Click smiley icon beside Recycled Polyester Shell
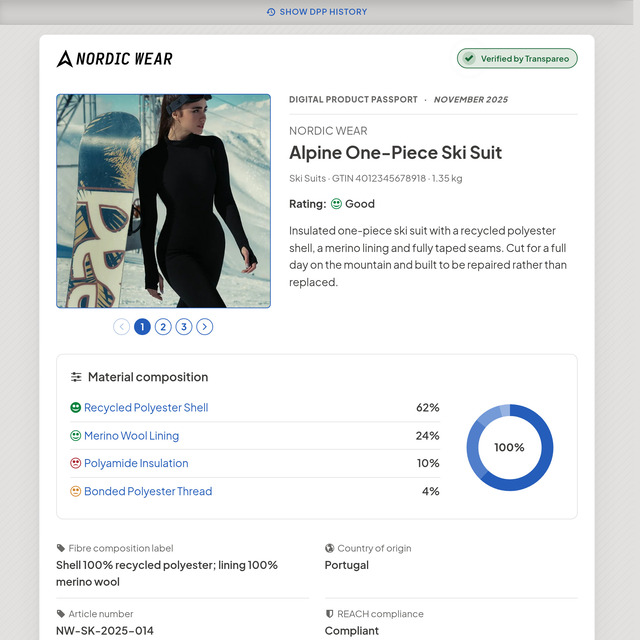Screen dimensions: 640x640 pos(76,407)
